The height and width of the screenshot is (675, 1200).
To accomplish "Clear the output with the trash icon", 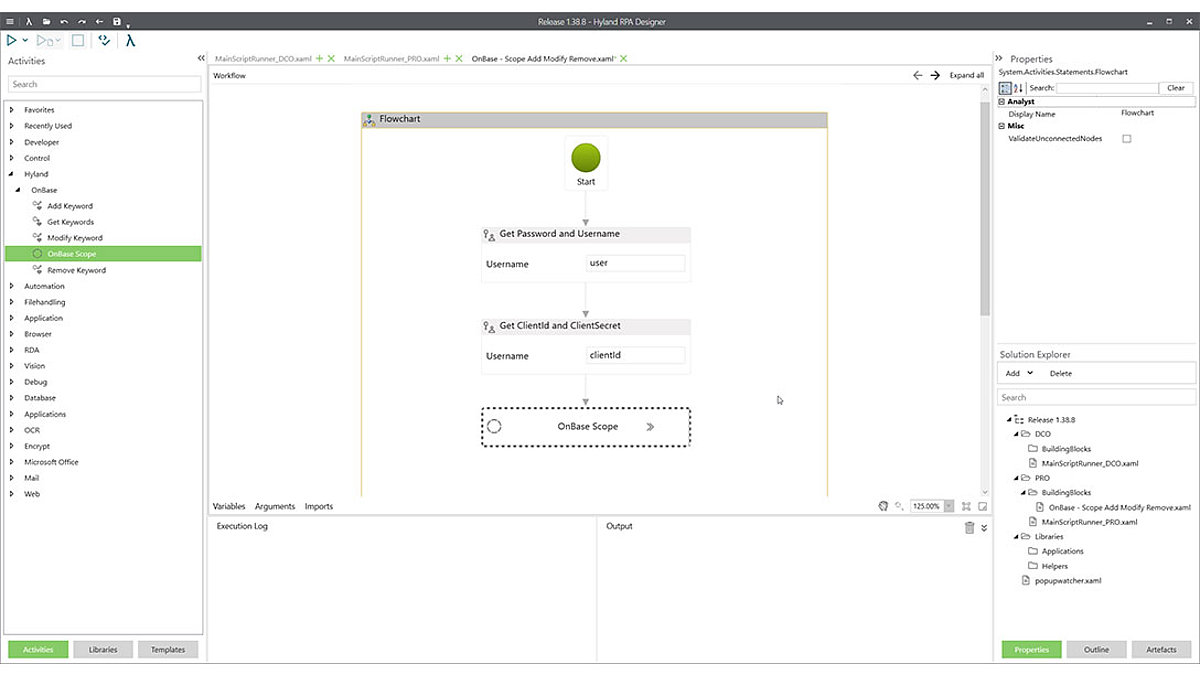I will (x=969, y=527).
